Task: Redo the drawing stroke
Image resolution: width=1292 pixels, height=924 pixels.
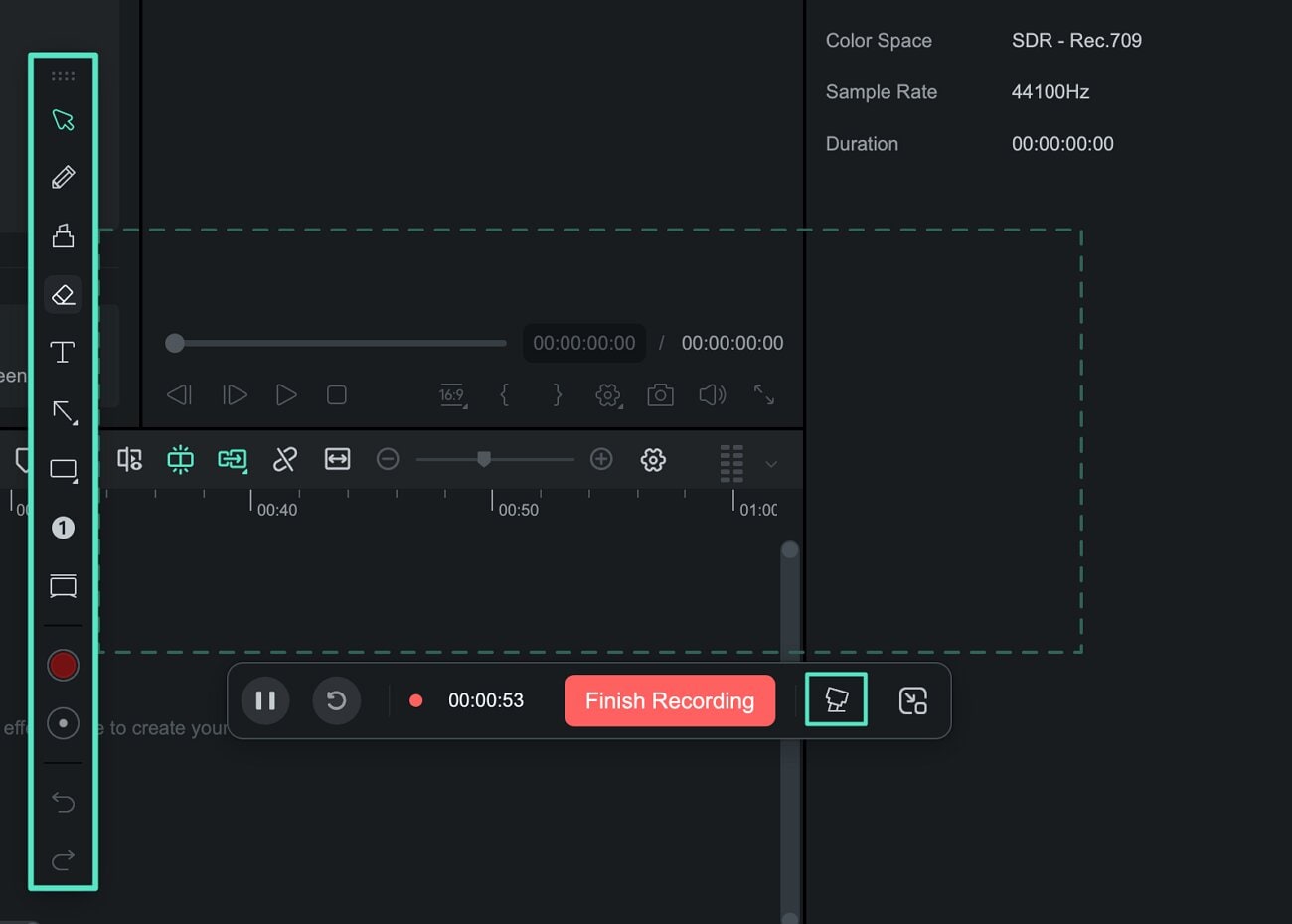Action: click(63, 859)
